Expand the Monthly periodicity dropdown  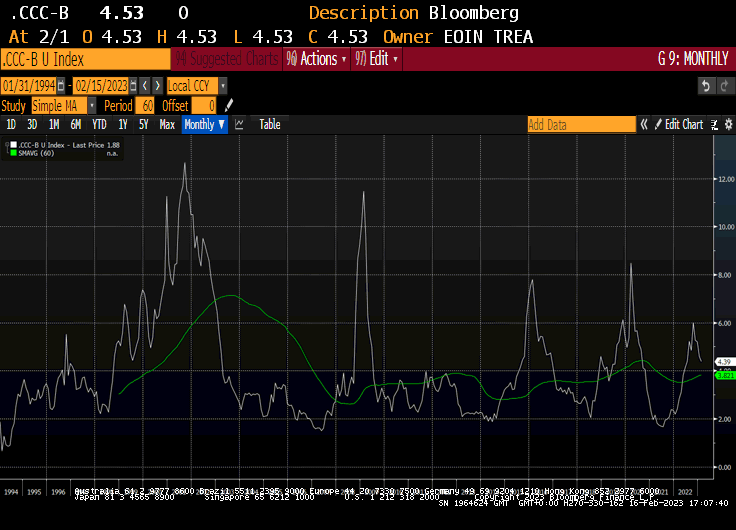point(204,125)
